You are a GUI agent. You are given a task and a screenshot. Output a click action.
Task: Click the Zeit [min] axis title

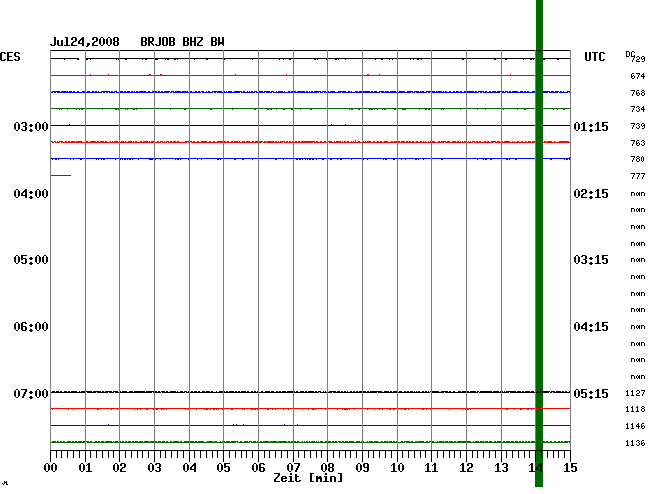pyautogui.click(x=308, y=478)
